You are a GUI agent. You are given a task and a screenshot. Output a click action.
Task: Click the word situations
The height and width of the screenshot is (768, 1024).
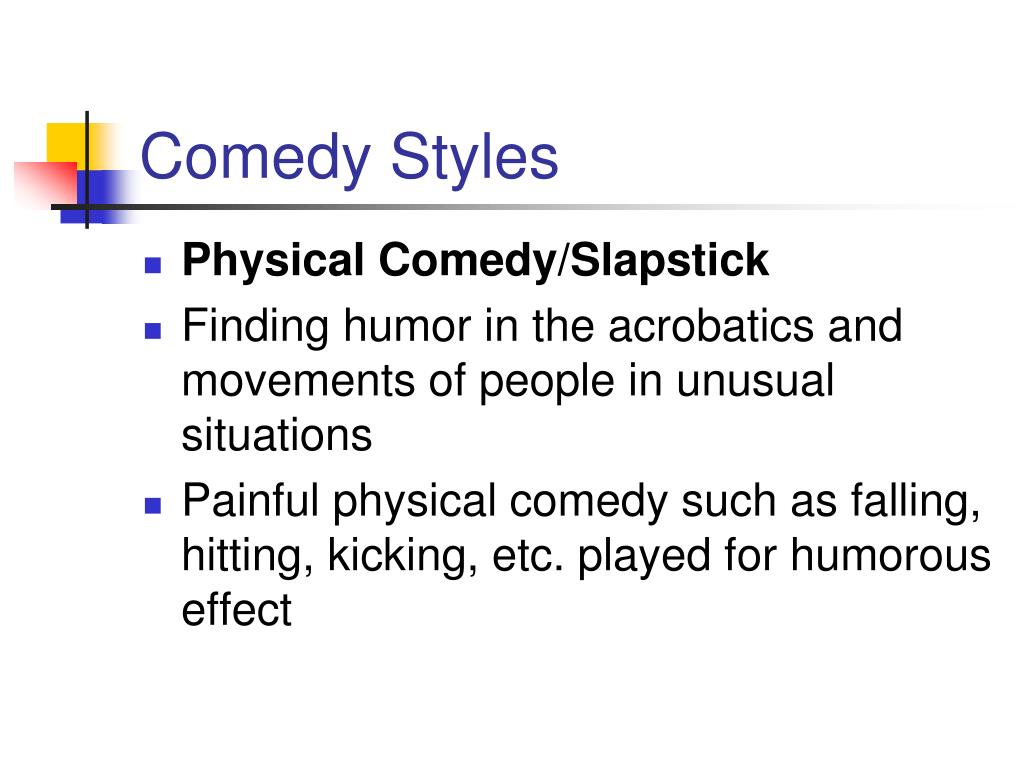click(276, 436)
